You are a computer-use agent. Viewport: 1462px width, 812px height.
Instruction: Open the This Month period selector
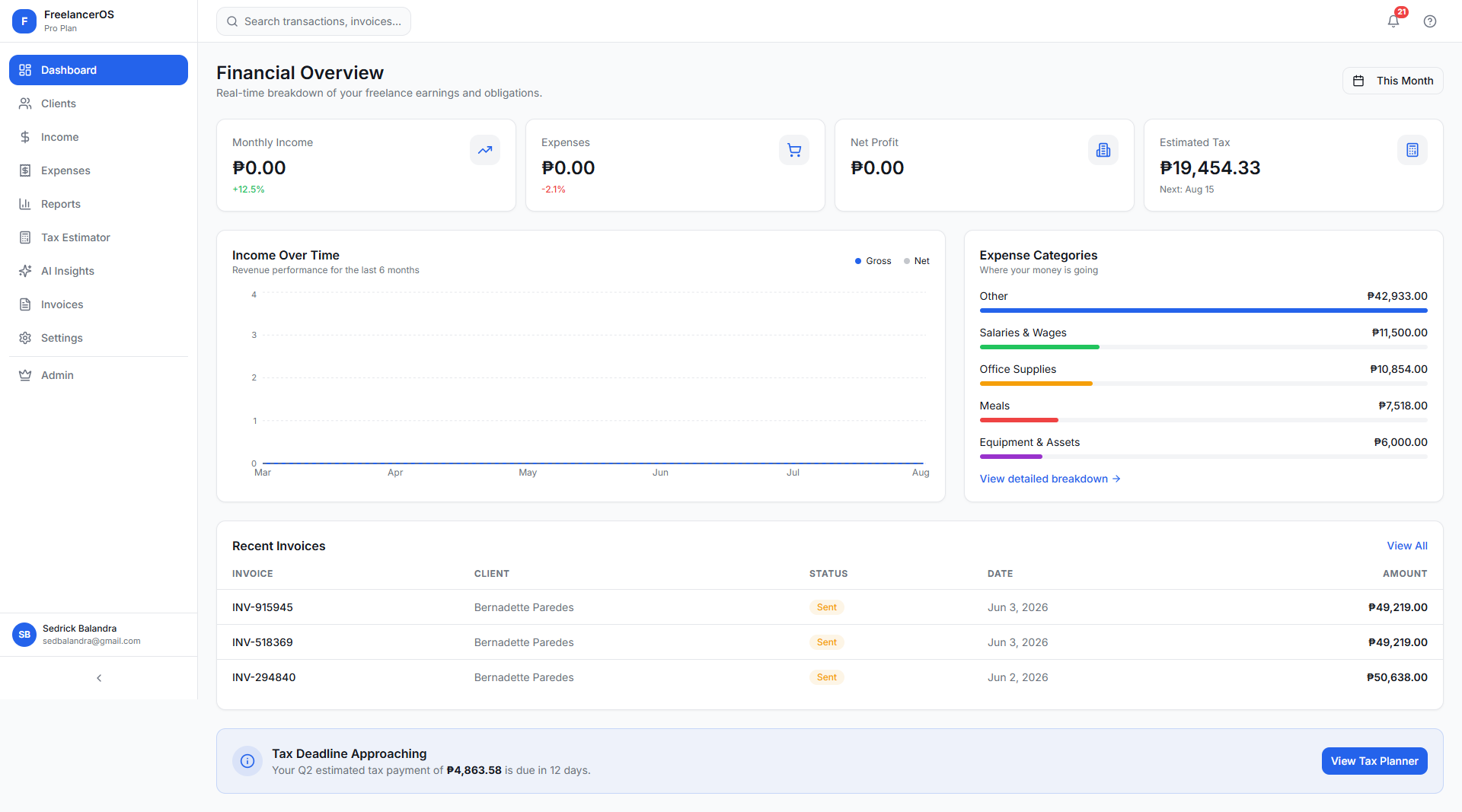[x=1393, y=81]
